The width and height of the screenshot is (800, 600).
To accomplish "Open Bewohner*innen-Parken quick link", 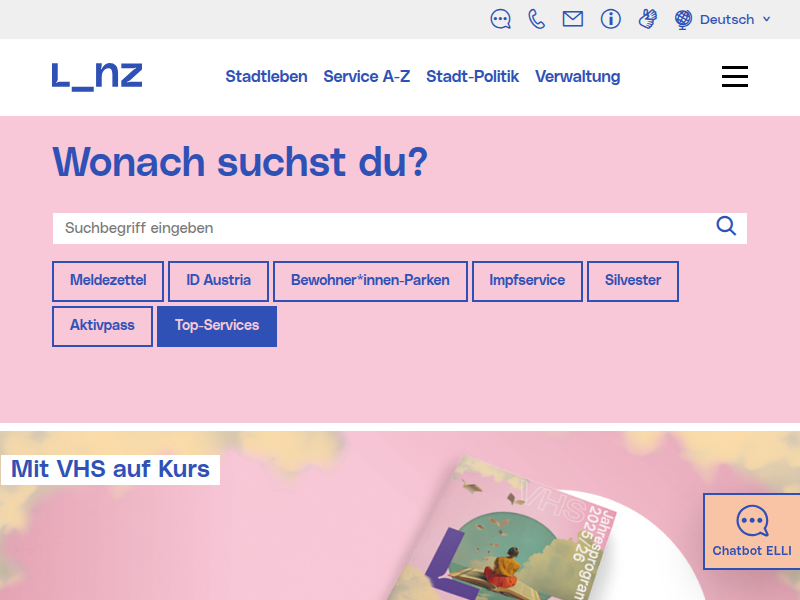I will [x=370, y=281].
